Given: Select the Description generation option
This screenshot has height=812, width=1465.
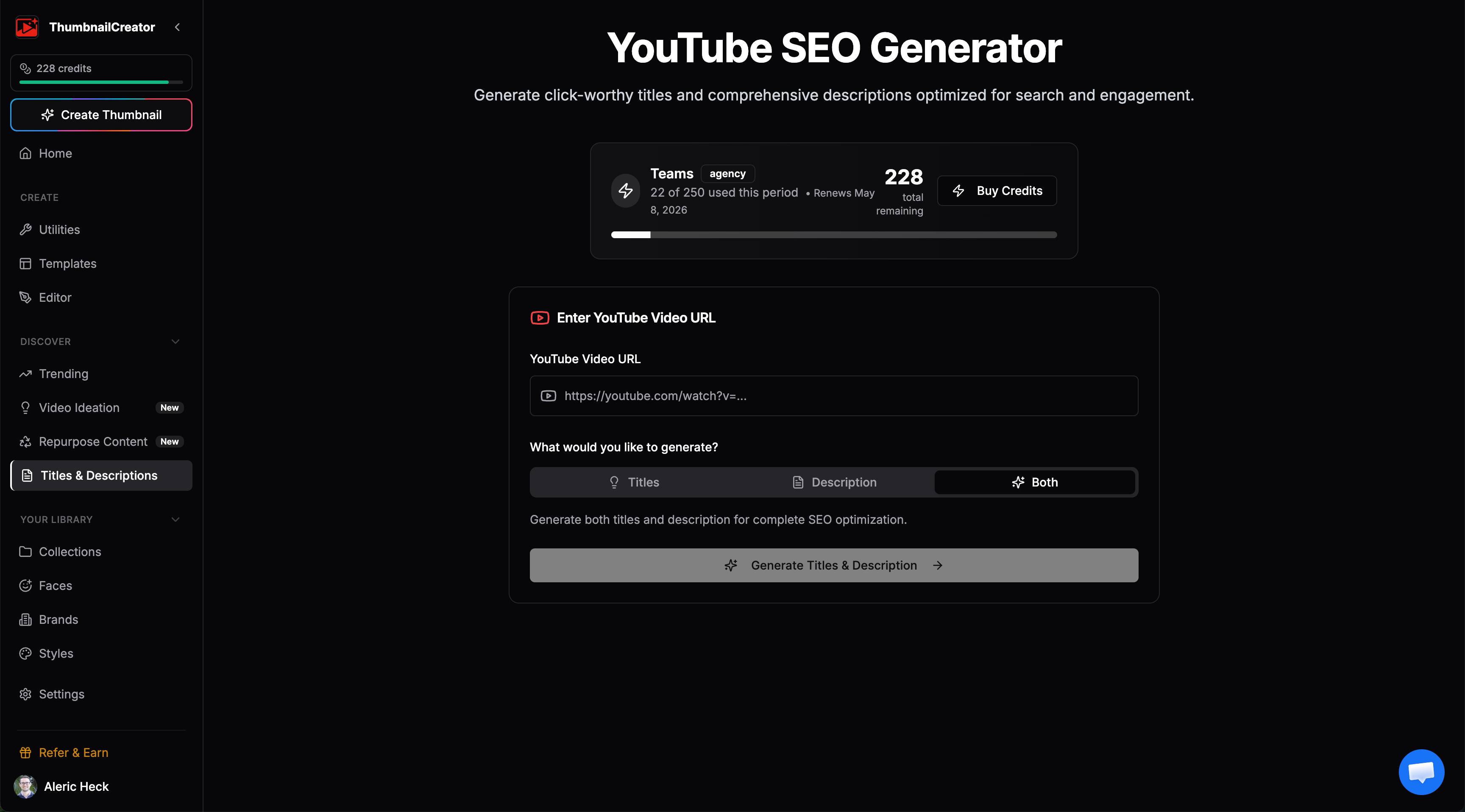Looking at the screenshot, I should point(834,482).
